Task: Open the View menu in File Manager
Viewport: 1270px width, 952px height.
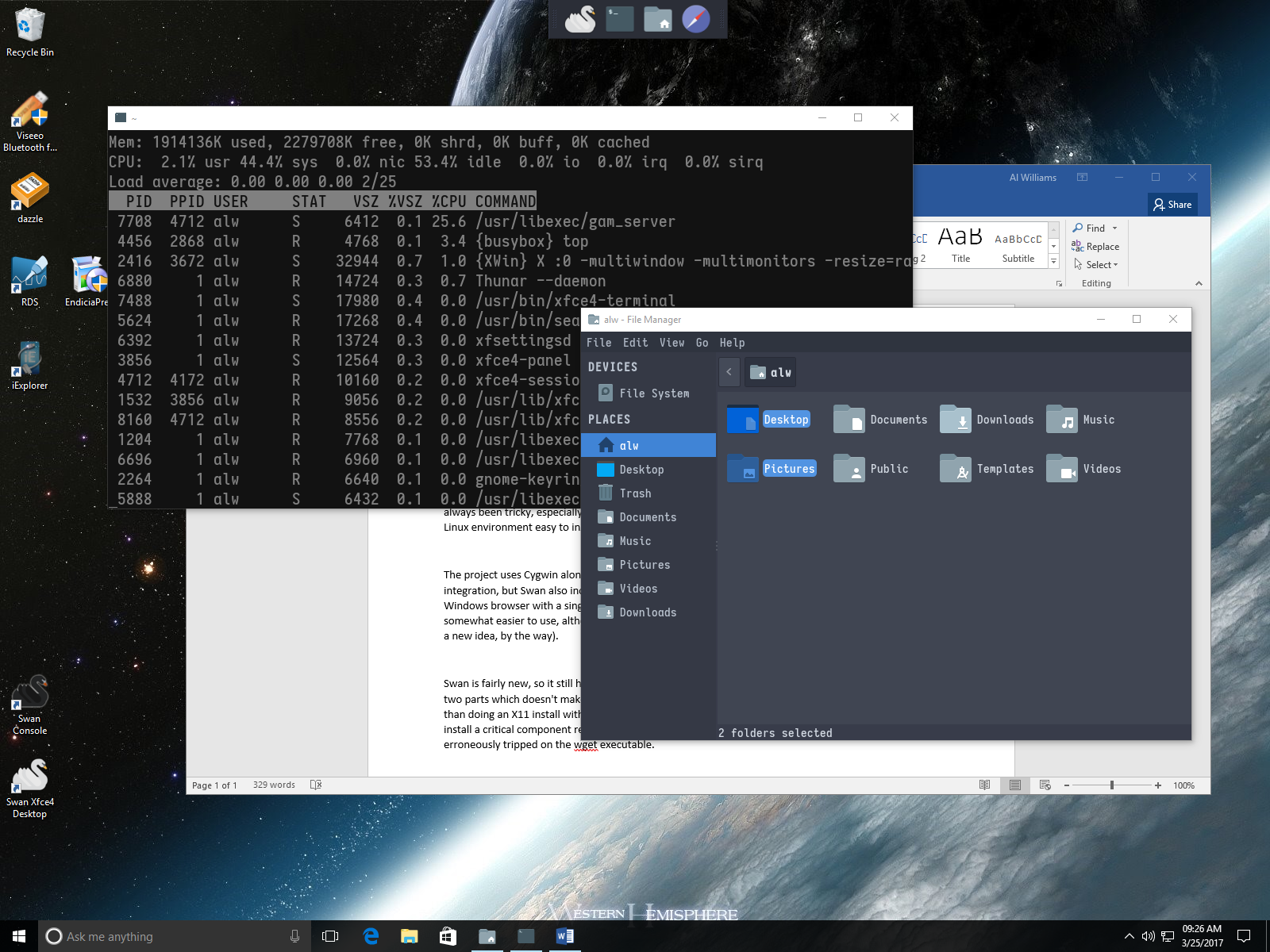Action: coord(672,343)
